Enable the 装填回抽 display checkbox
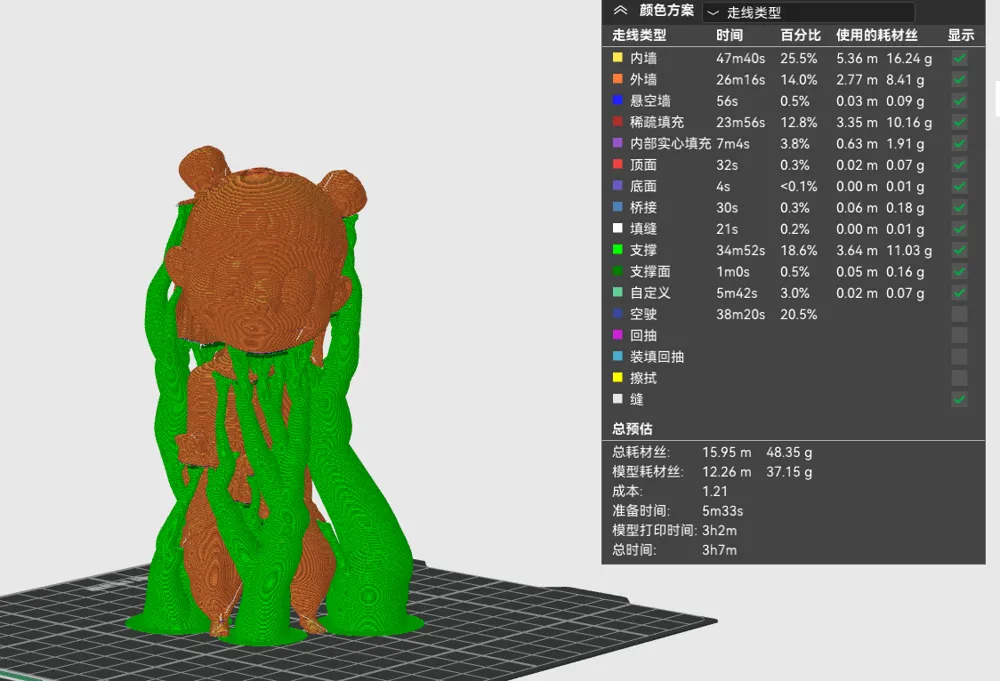 959,357
